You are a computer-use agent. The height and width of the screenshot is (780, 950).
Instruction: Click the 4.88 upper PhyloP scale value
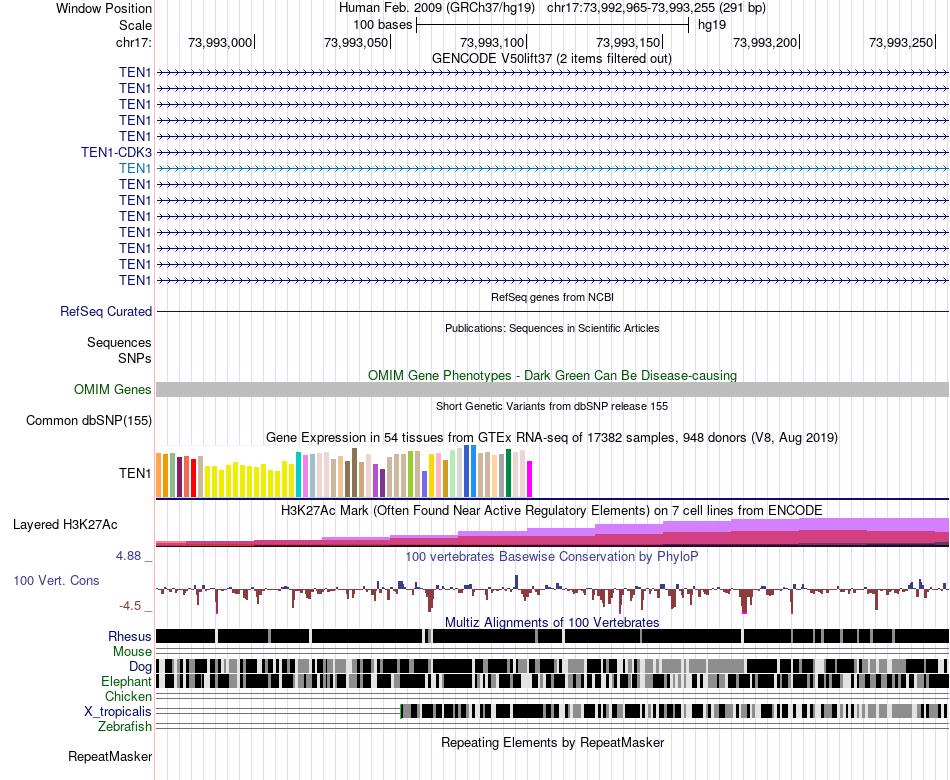click(128, 556)
